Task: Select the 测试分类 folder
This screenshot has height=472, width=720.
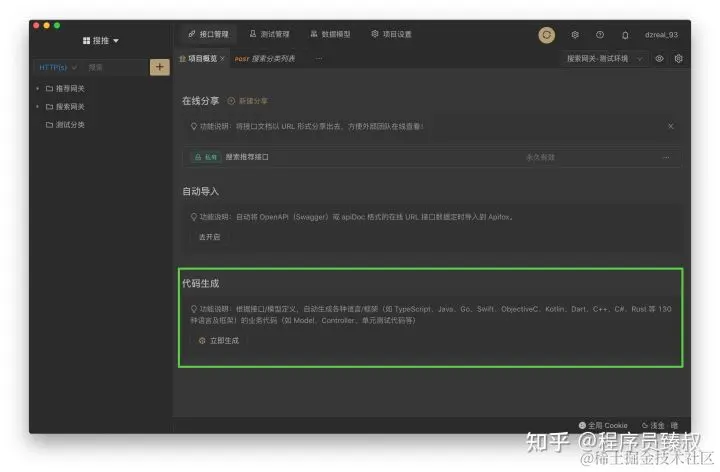Action: (x=65, y=124)
